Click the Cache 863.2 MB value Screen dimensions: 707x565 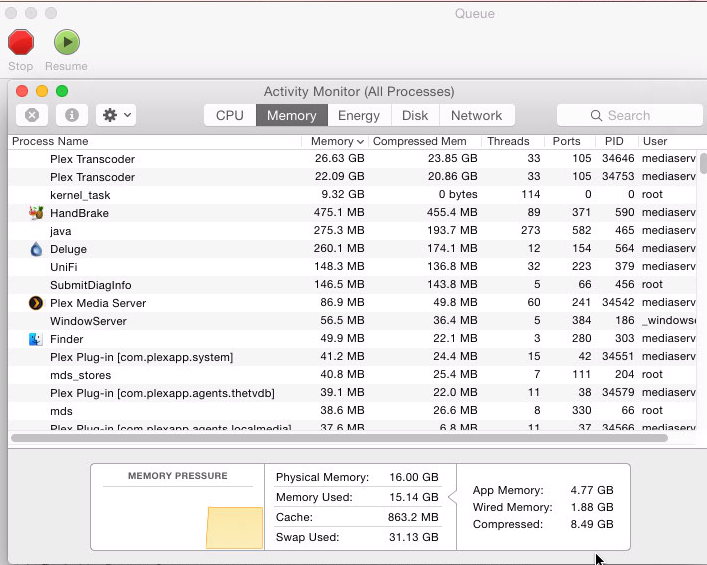(413, 517)
